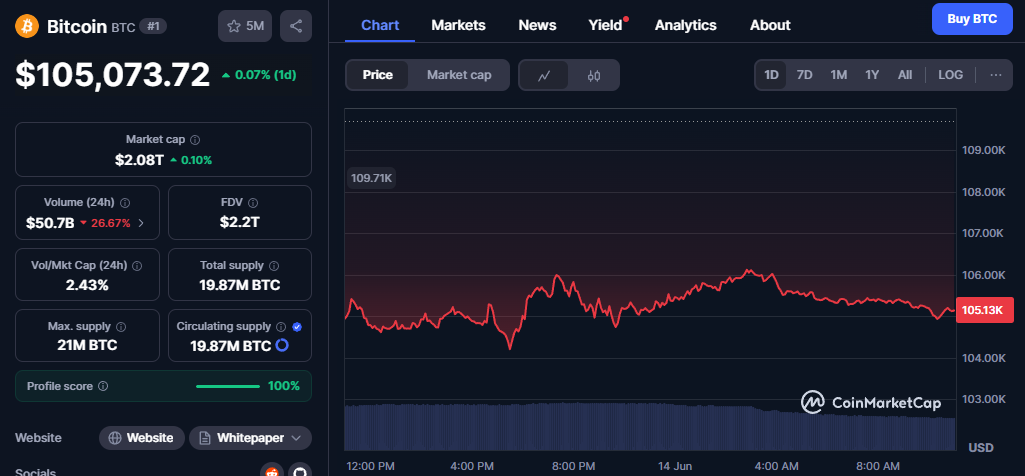Click the #1 rank badge

coord(154,26)
